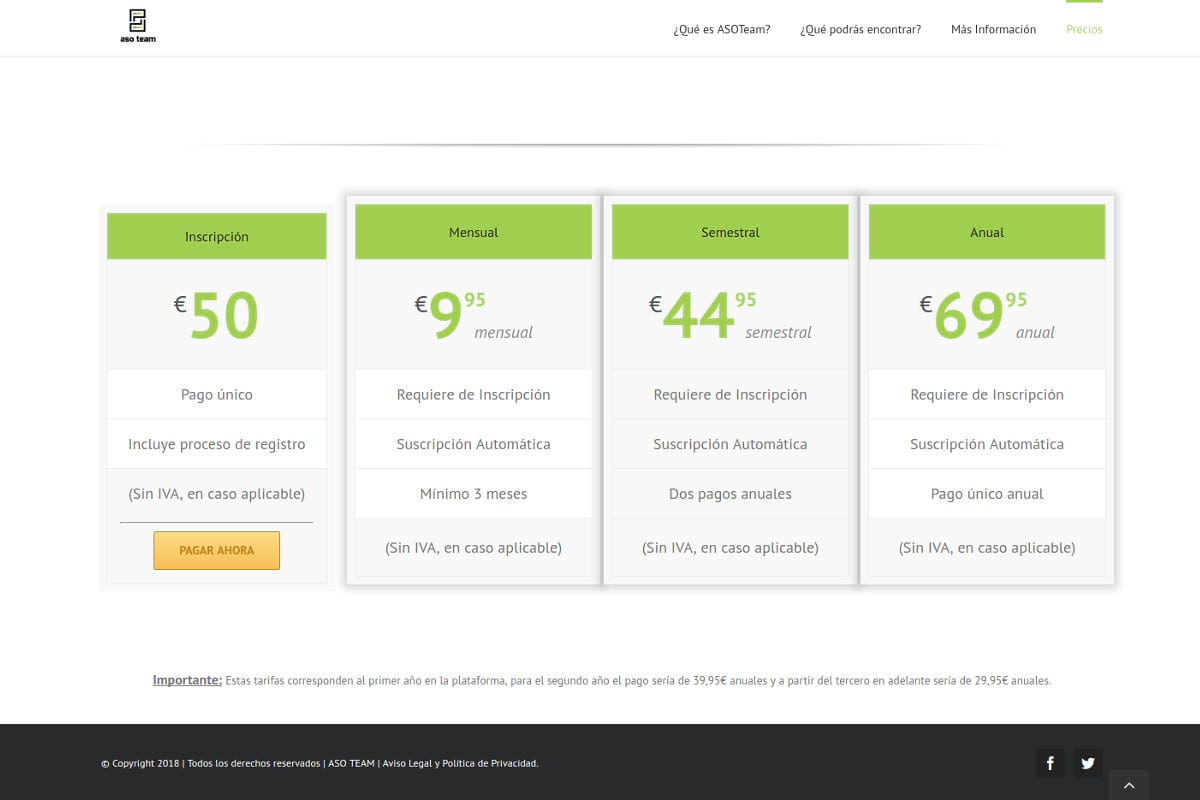Go to Más Información menu item
1200x800 pixels.
(x=993, y=29)
